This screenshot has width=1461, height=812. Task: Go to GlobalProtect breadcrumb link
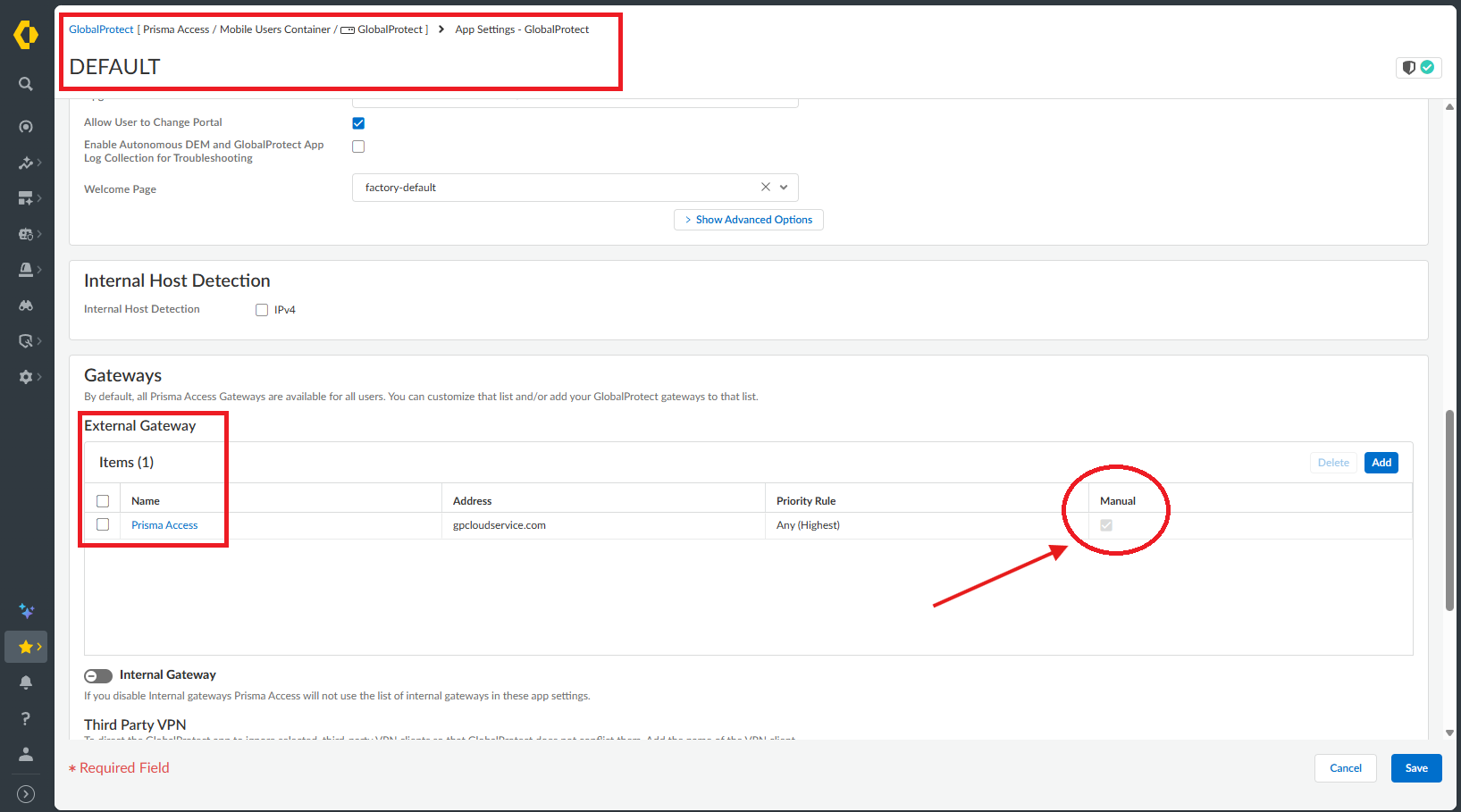(101, 29)
